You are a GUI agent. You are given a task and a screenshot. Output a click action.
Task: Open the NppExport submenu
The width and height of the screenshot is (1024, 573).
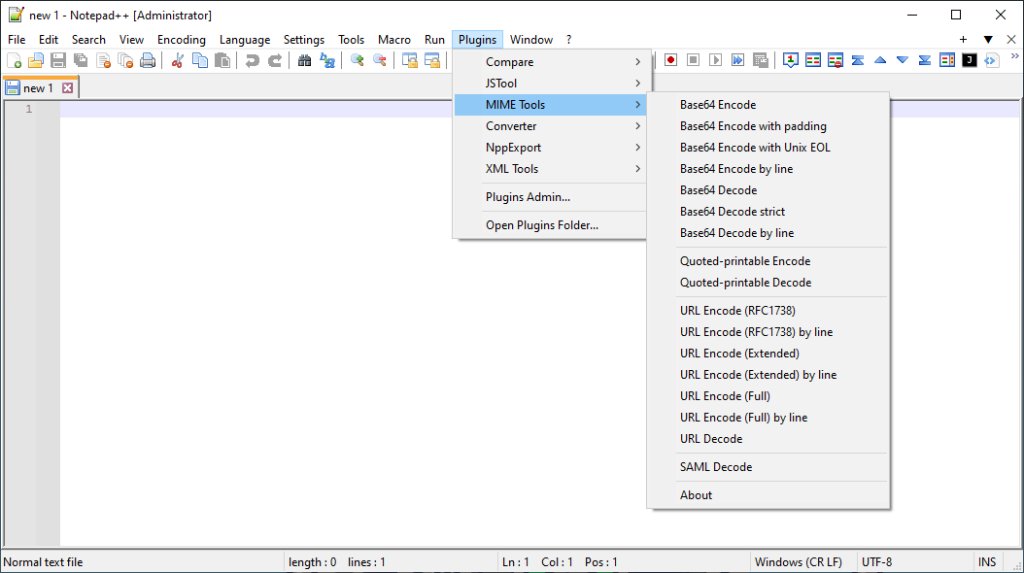coord(550,148)
